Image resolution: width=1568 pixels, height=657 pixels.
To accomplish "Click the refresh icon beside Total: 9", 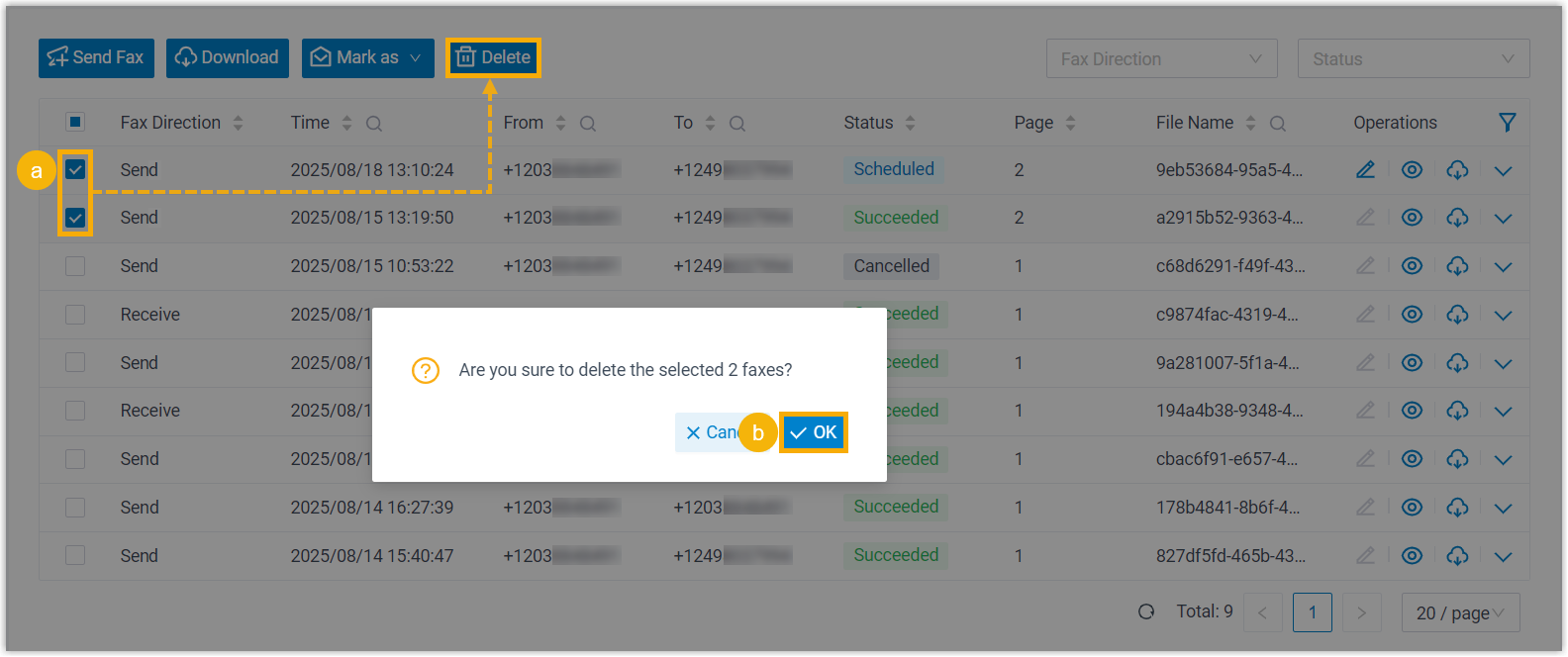I will click(x=1146, y=612).
